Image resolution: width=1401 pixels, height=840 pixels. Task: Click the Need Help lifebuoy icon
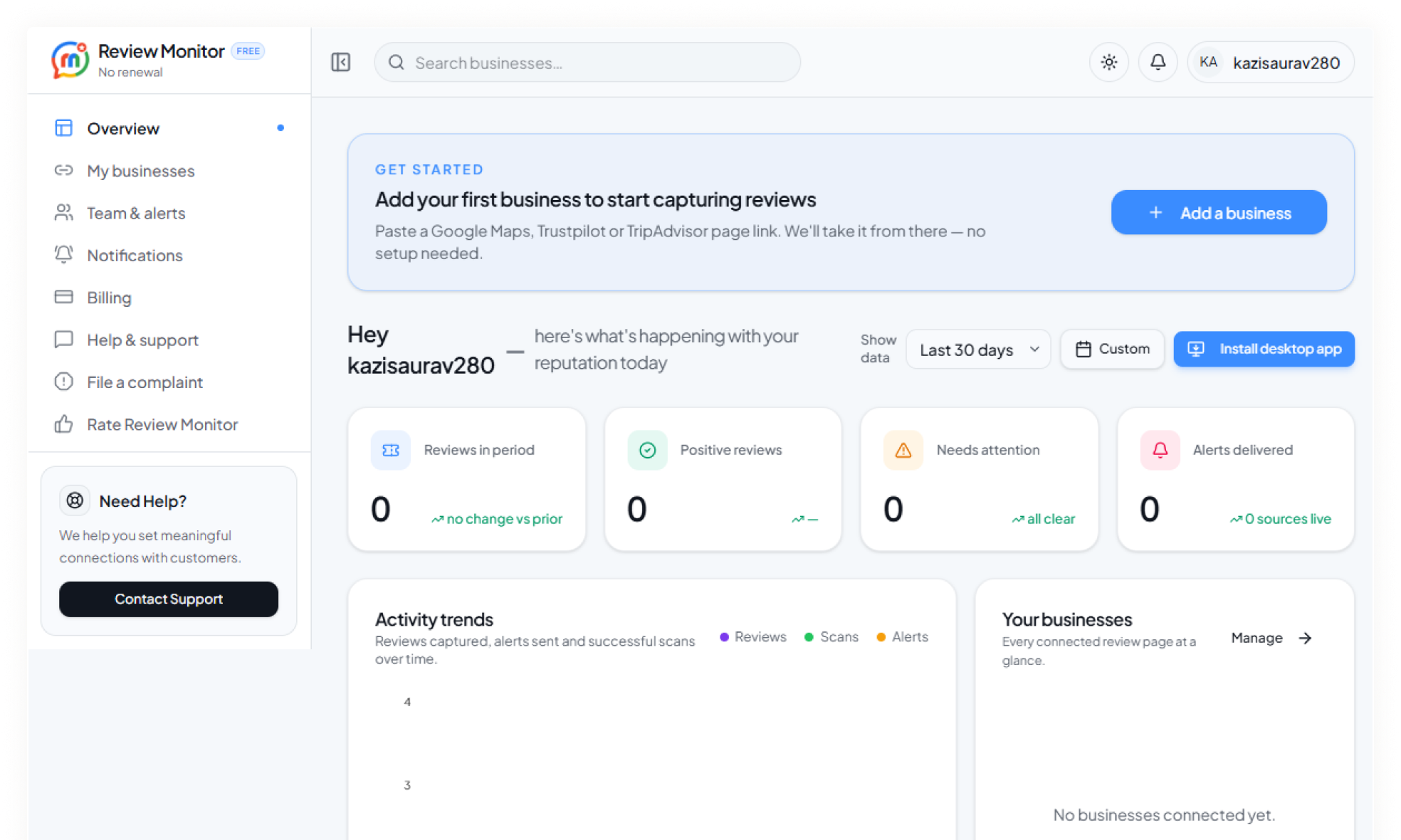coord(75,500)
